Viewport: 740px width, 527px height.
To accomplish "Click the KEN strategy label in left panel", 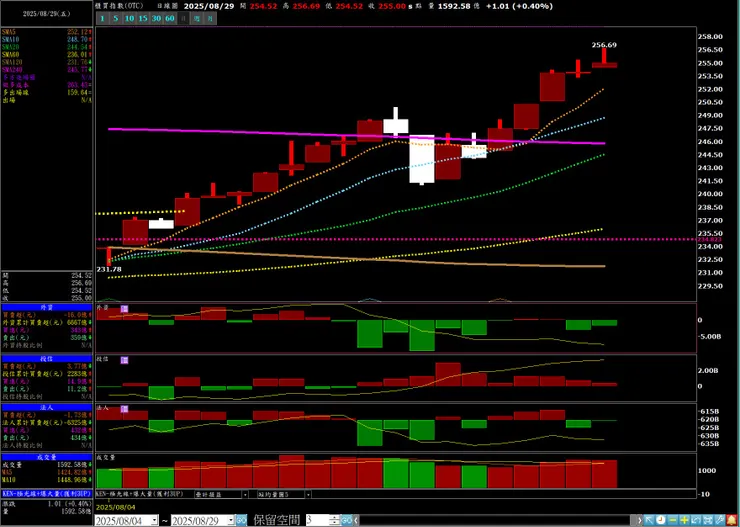I will click(47, 494).
